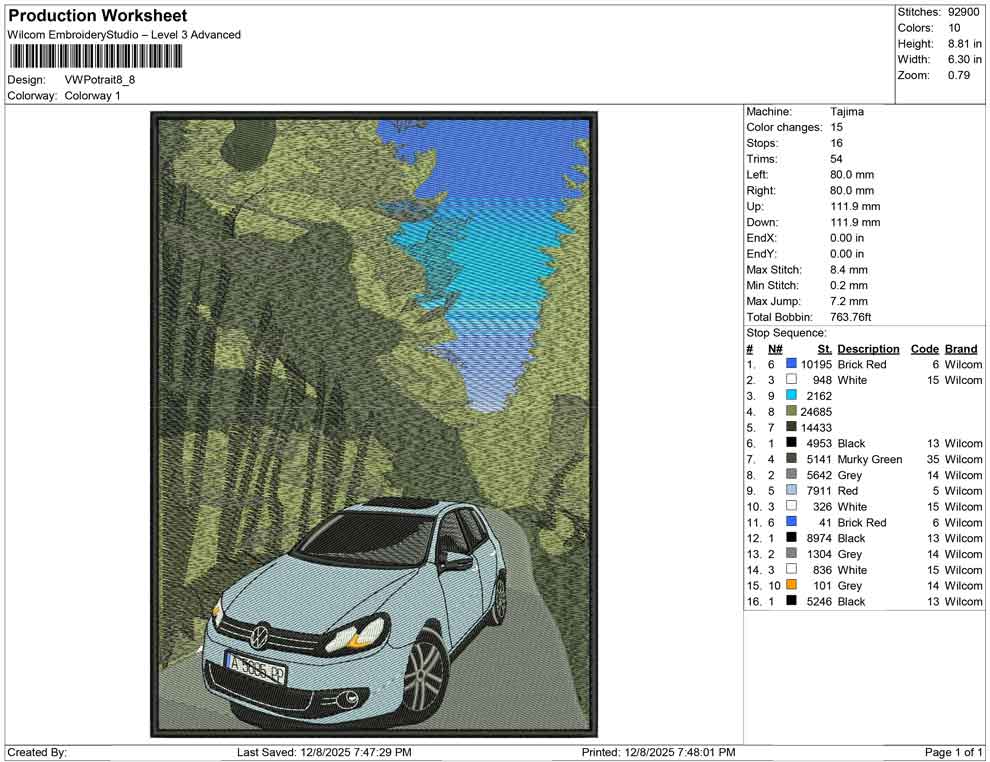Click the Description column header
Viewport: 990px width, 762px height.
tap(867, 348)
